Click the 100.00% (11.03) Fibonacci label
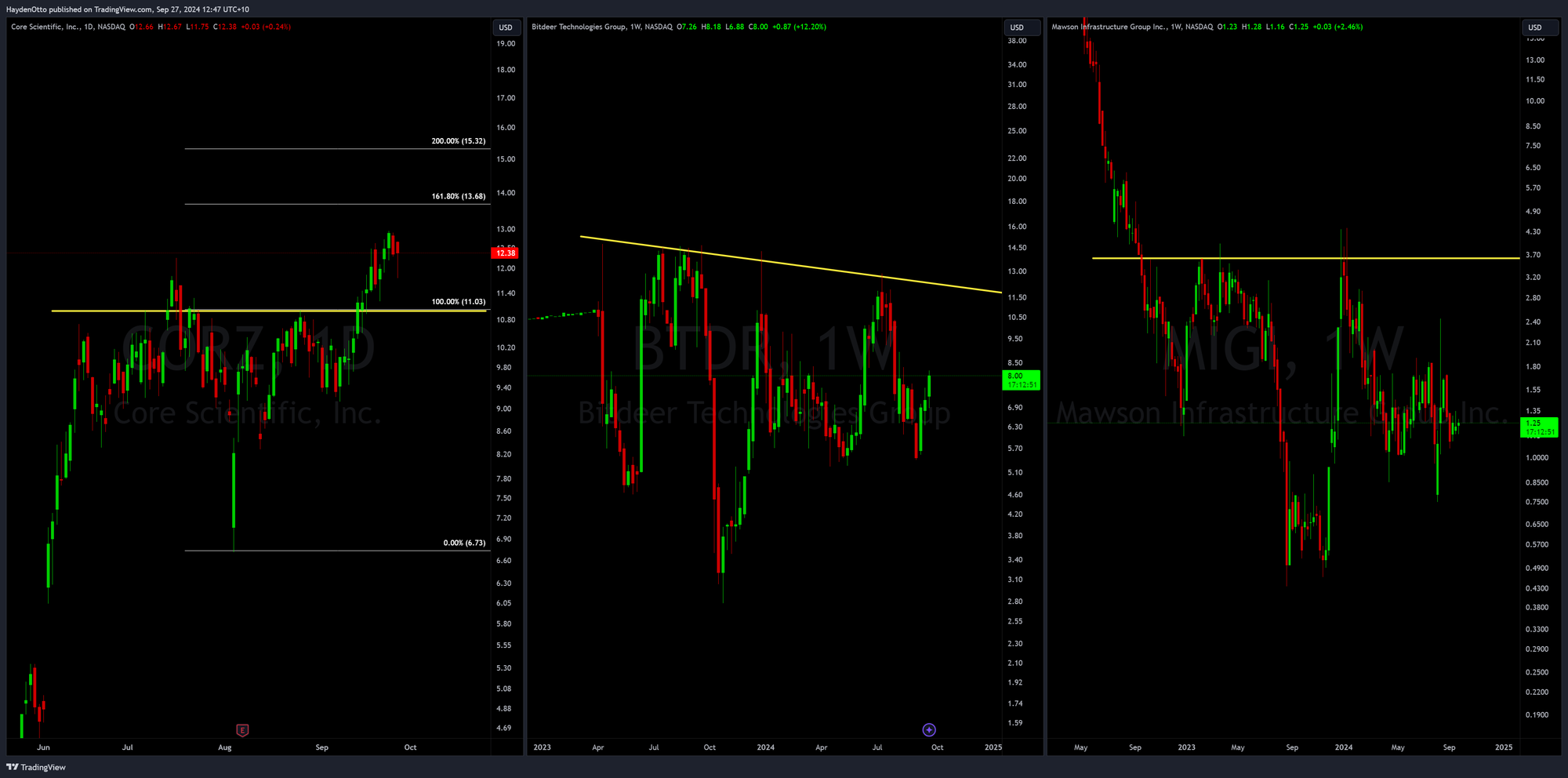Image resolution: width=1568 pixels, height=778 pixels. coord(458,301)
